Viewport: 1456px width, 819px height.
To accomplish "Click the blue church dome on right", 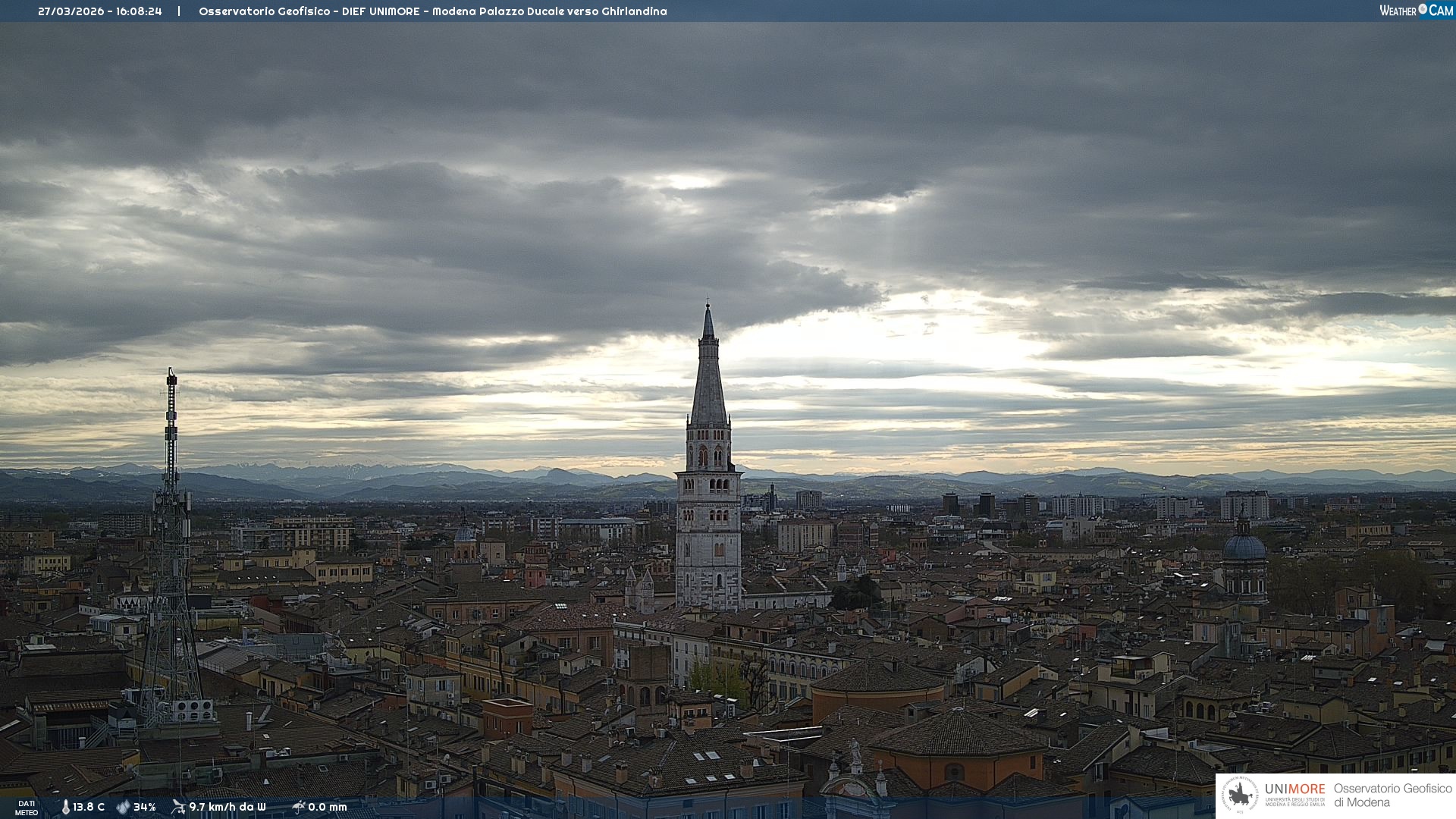I will (1244, 548).
